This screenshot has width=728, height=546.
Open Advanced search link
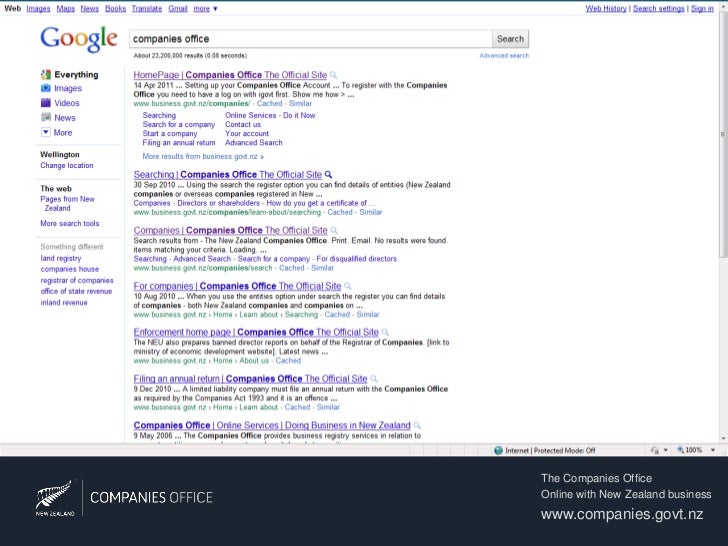(x=504, y=56)
